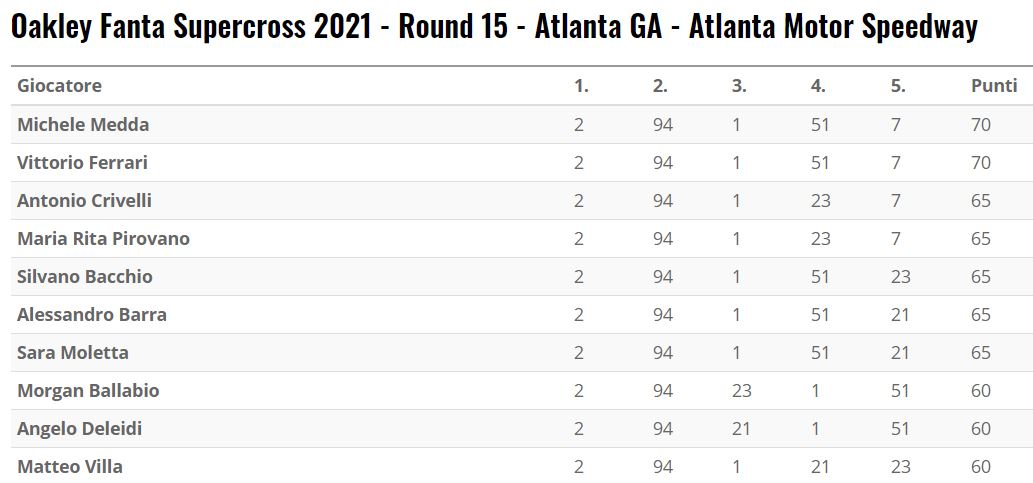Select column header 1.
This screenshot has height=483, width=1033.
click(x=581, y=86)
